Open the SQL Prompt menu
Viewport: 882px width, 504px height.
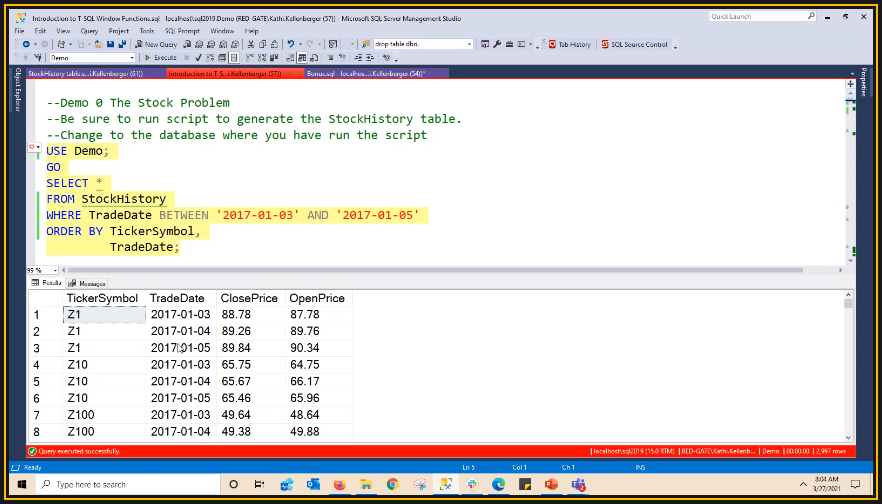point(182,31)
